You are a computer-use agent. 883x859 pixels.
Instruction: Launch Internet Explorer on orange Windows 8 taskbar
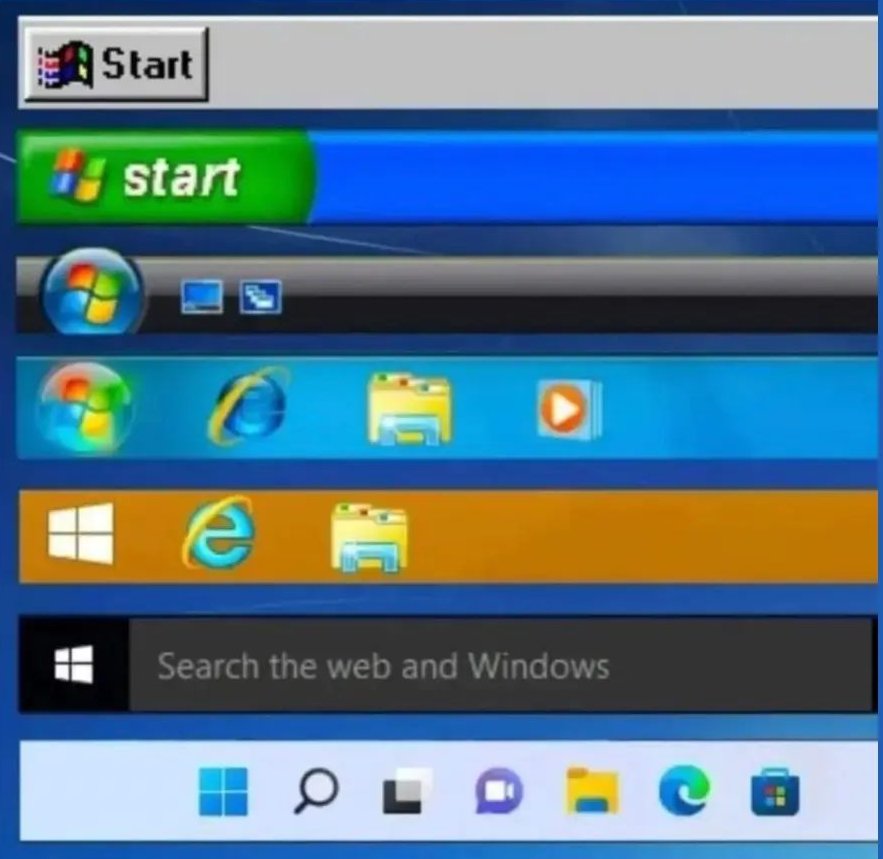(218, 532)
